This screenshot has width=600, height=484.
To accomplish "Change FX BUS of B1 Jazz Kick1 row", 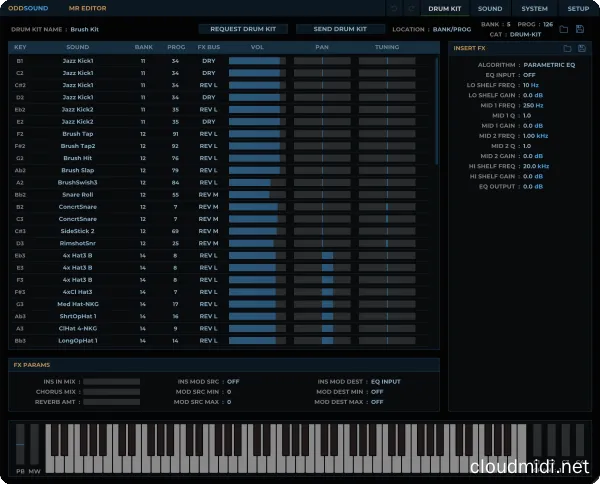I will [209, 61].
